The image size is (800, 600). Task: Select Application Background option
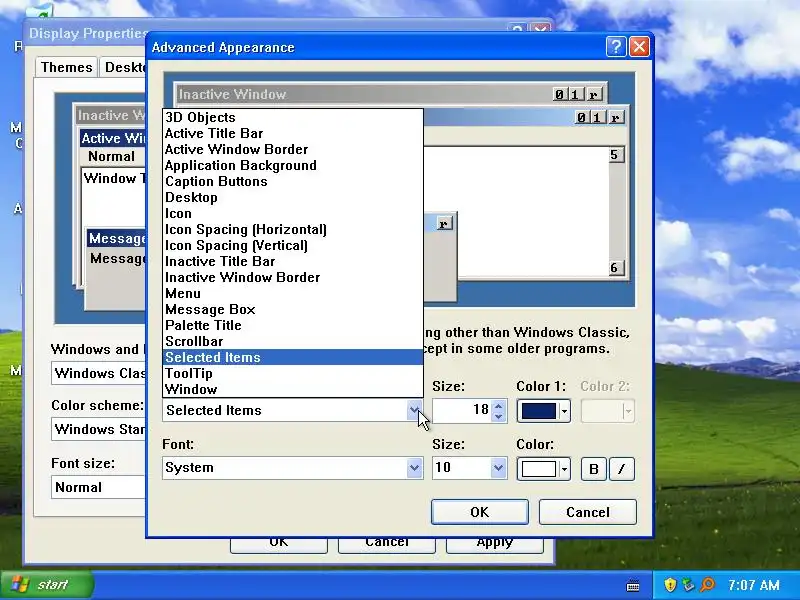(293, 165)
